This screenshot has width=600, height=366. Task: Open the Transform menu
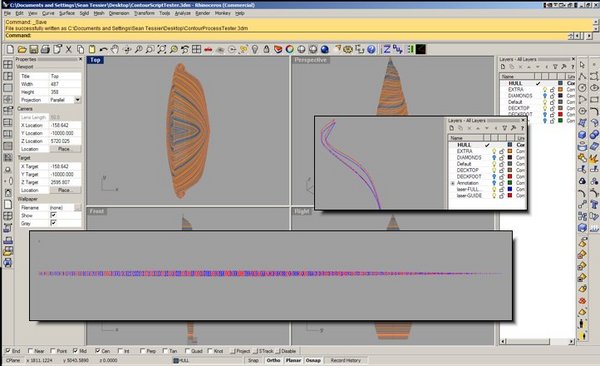144,13
